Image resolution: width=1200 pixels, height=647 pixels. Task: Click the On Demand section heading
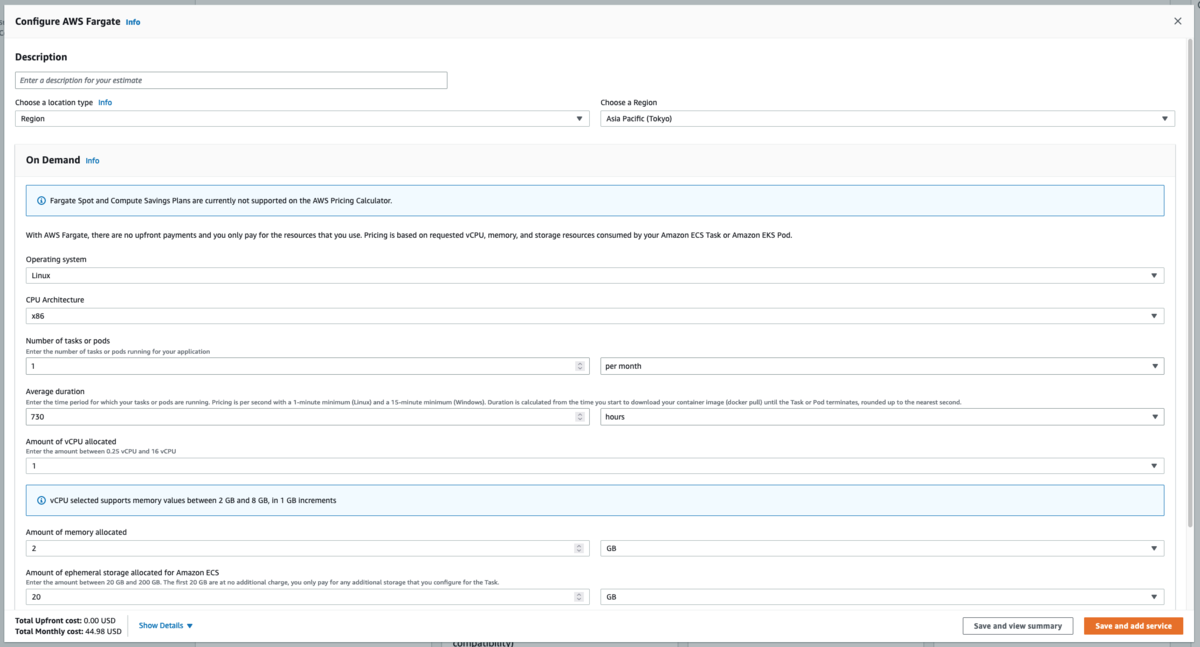[x=53, y=160]
